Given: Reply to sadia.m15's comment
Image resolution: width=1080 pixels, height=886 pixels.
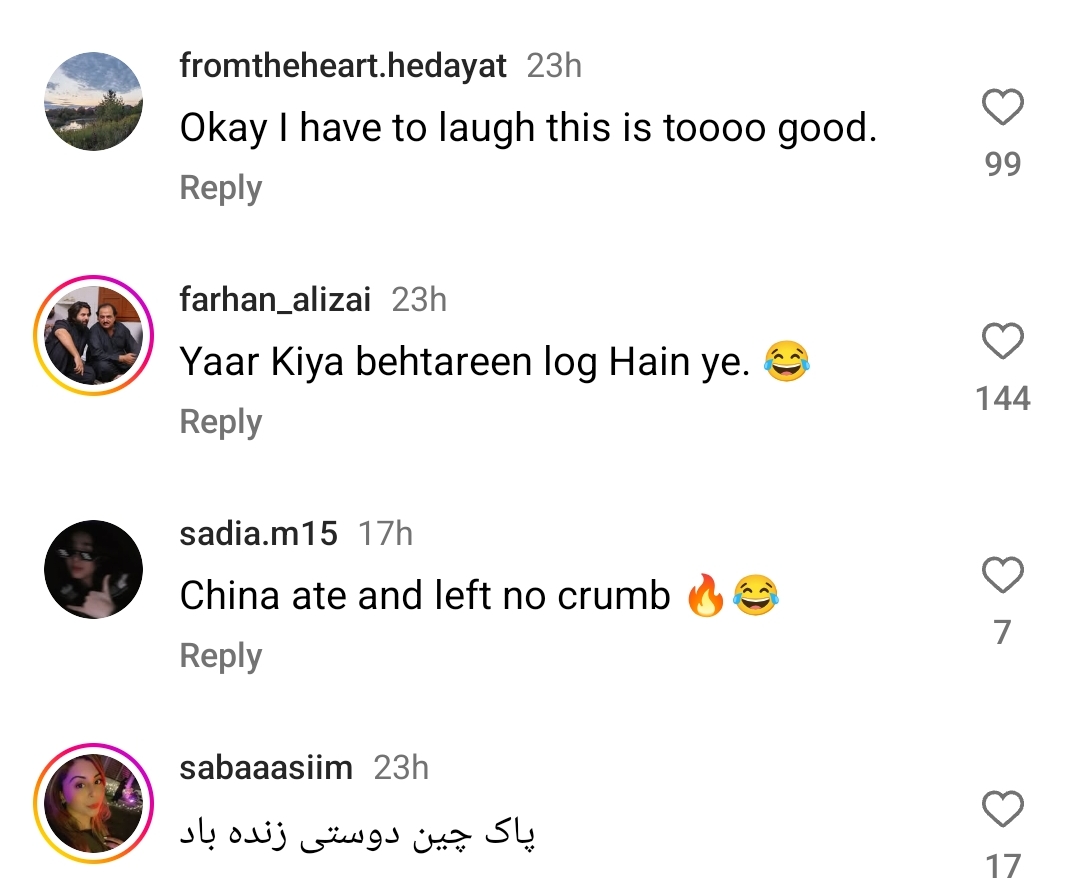Looking at the screenshot, I should coord(220,656).
